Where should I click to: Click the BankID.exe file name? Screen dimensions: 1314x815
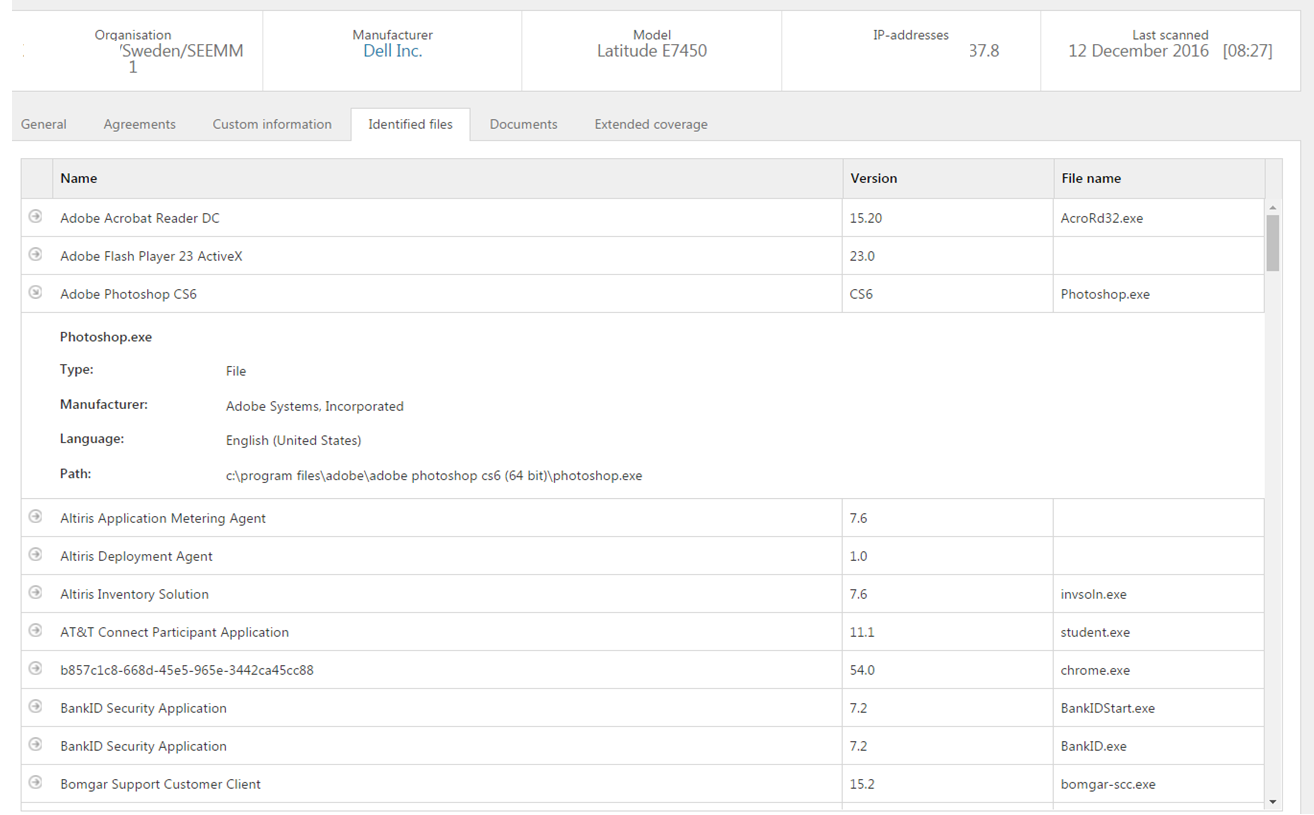coord(1094,746)
